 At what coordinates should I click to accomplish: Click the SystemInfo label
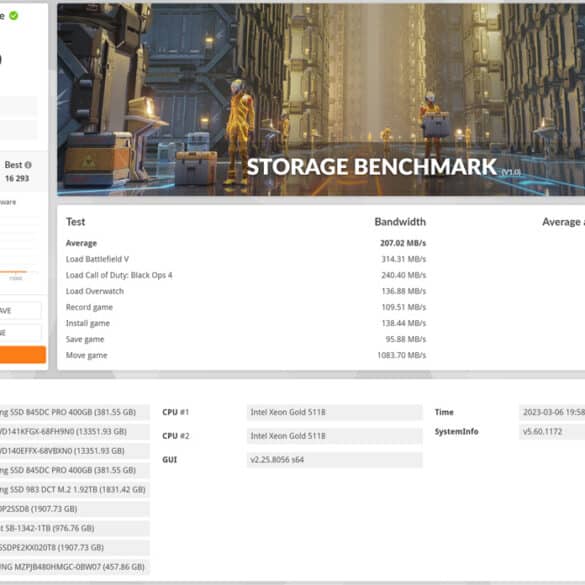pos(456,432)
